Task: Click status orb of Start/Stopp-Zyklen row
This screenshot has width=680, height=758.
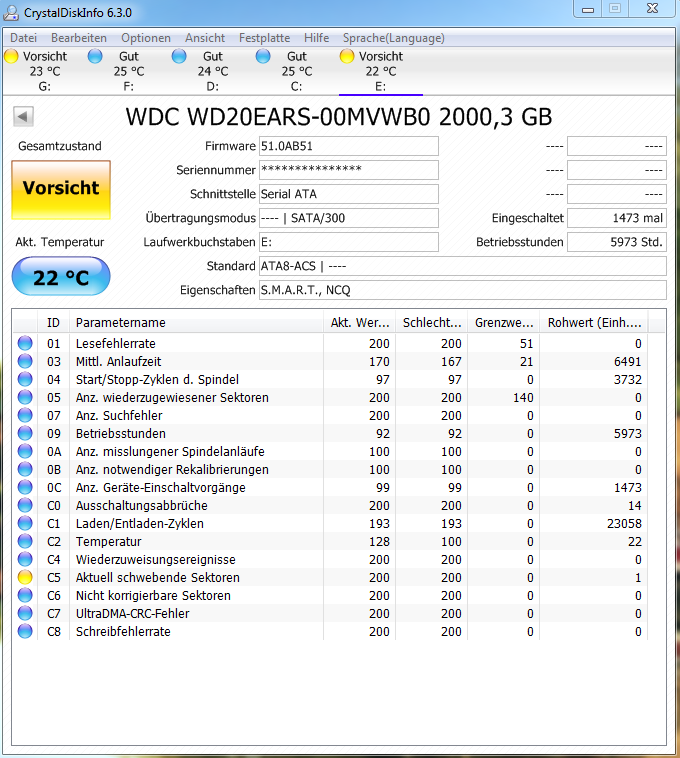Action: click(25, 379)
